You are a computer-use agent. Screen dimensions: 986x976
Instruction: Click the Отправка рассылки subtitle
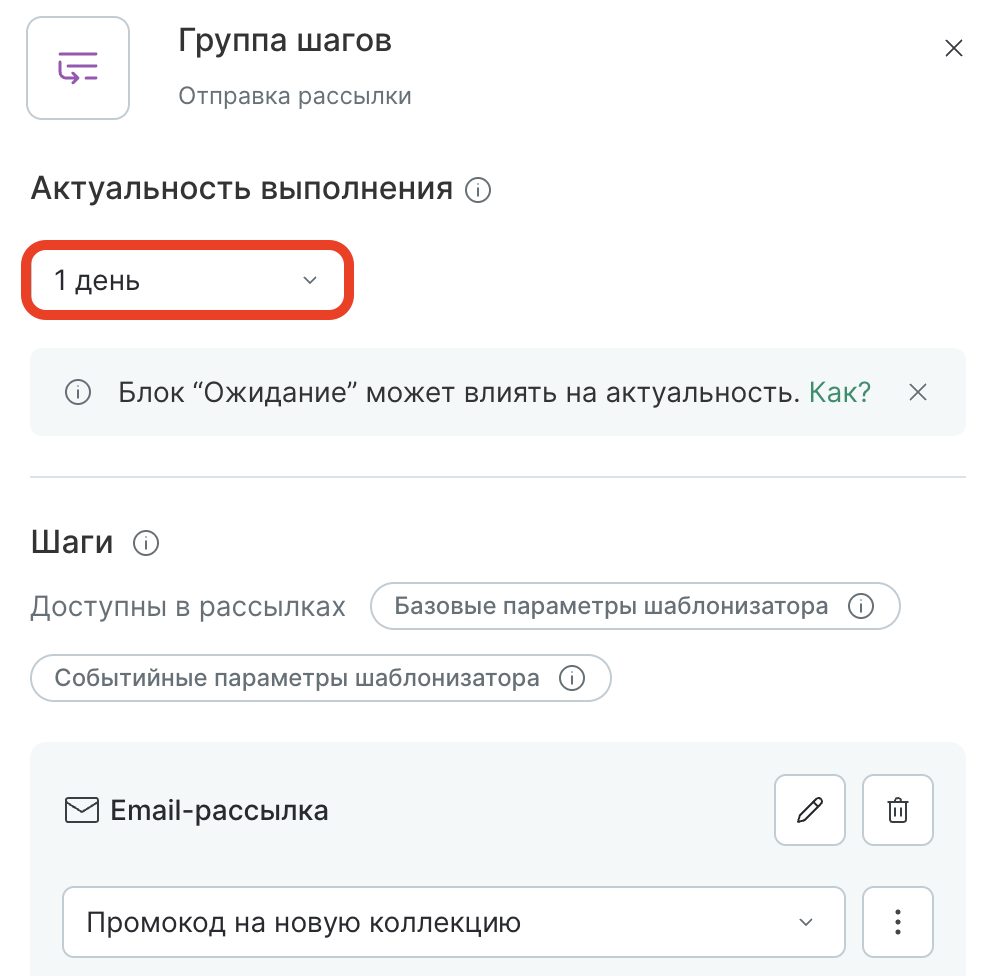(x=295, y=97)
